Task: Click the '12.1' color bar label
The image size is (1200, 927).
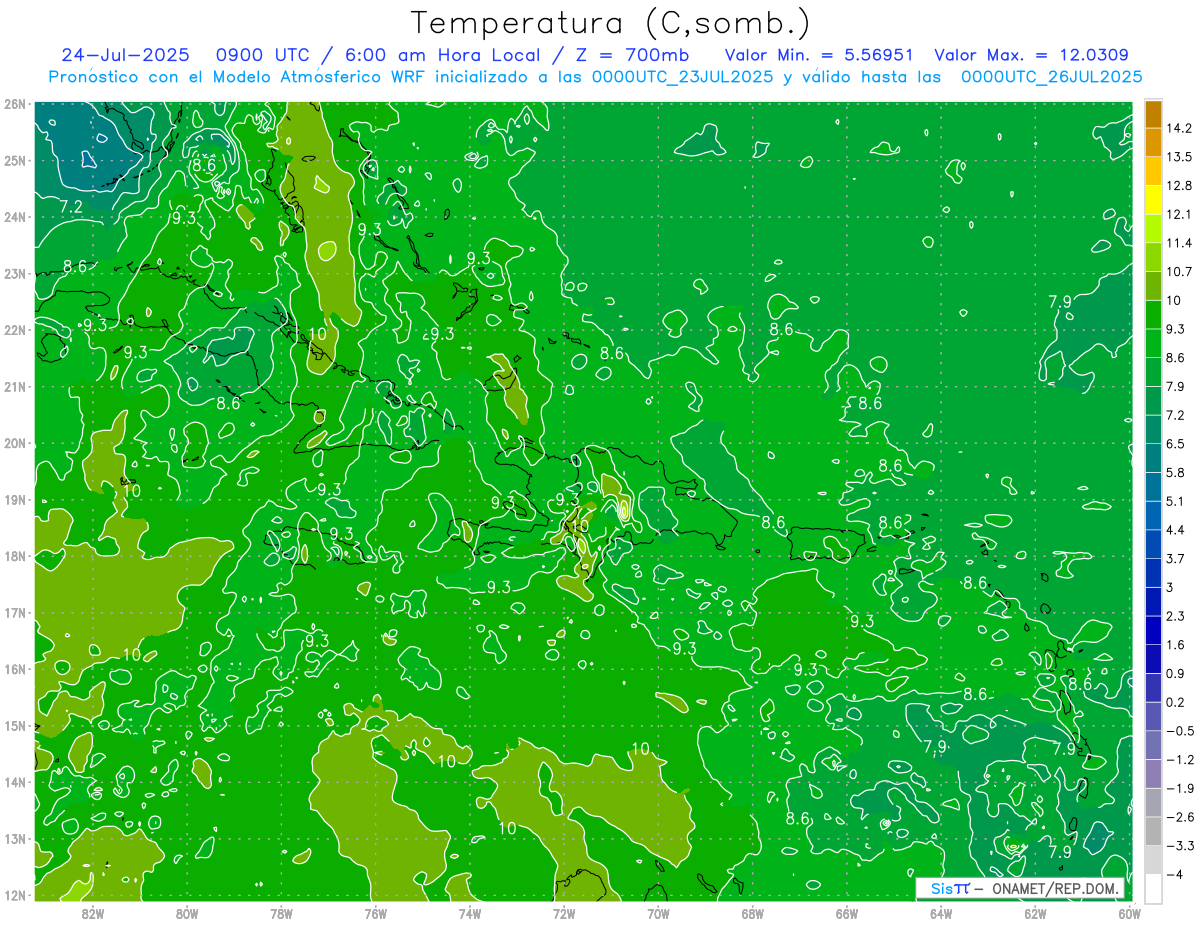Action: click(1178, 214)
